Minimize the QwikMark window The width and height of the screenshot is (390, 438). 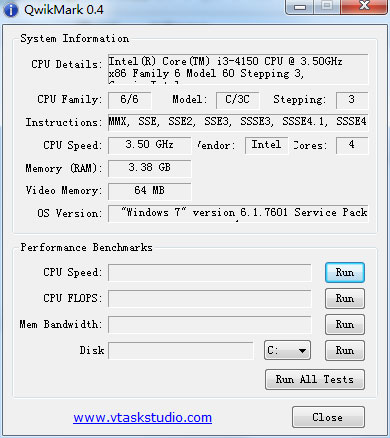pos(300,7)
